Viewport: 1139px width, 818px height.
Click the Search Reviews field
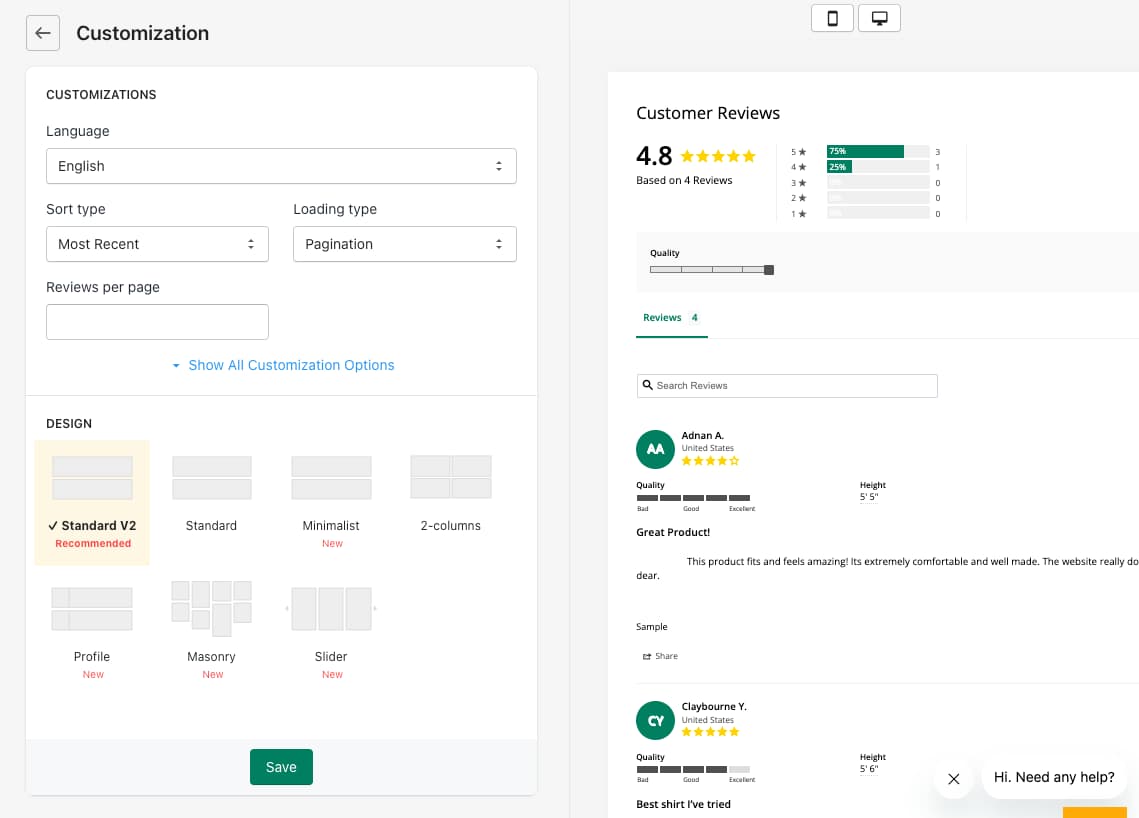coord(787,386)
